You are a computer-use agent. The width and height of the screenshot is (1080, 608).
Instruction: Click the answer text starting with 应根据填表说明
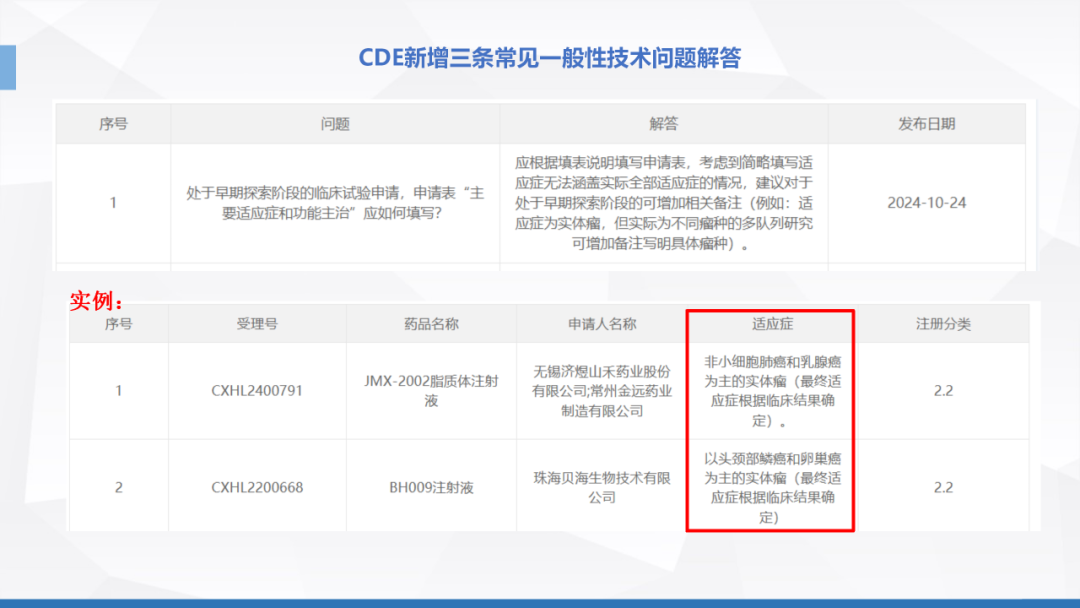[x=663, y=202]
